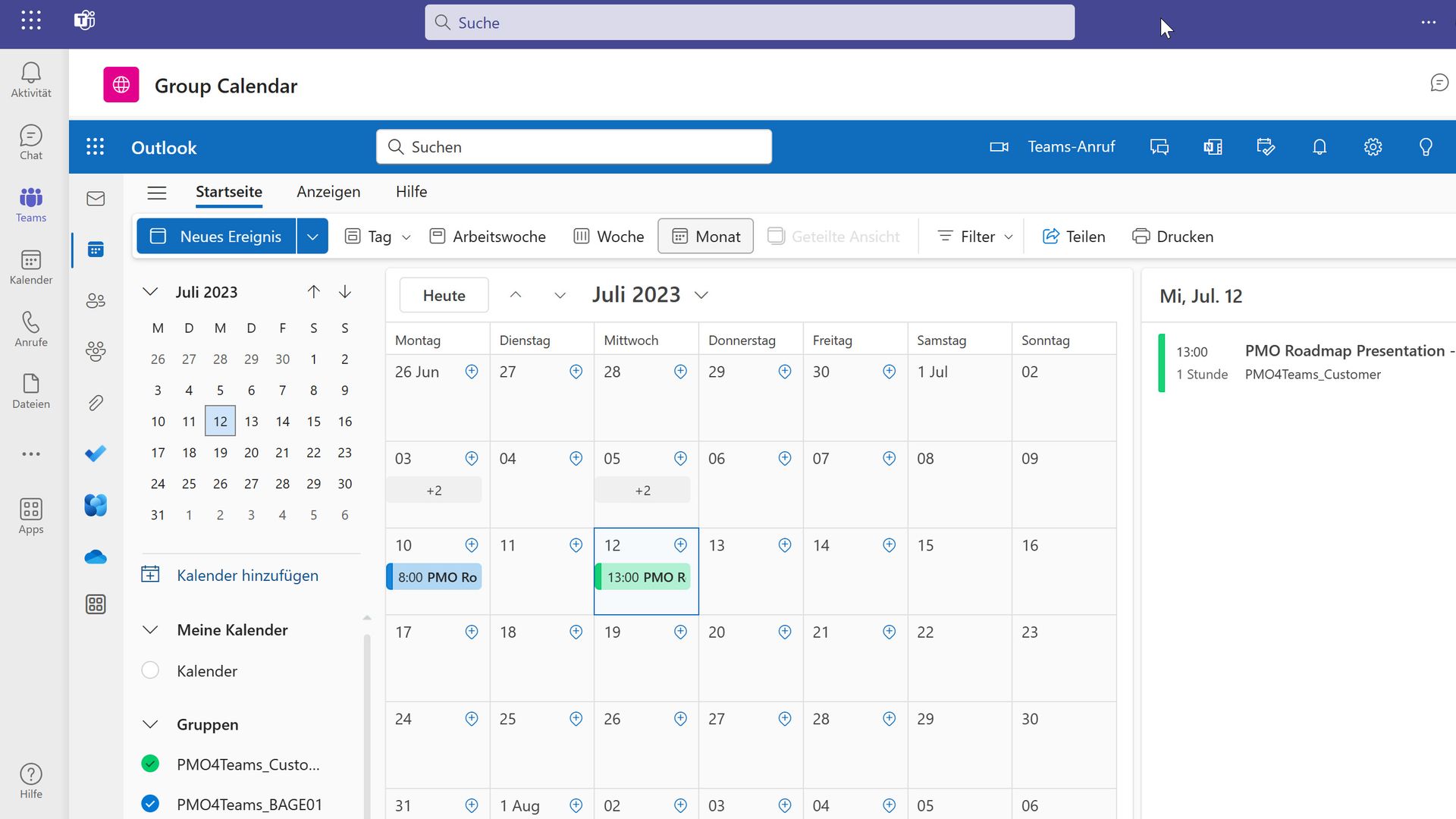Image resolution: width=1456 pixels, height=819 pixels.
Task: Open the Hilfe tab
Action: 411,192
